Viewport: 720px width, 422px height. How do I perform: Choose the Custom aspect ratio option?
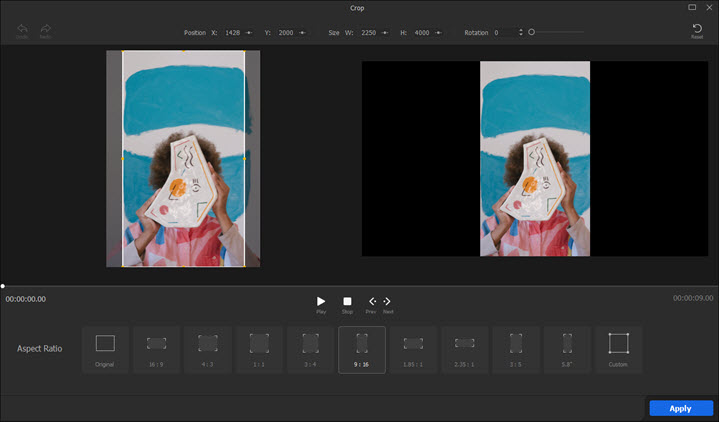pos(618,348)
